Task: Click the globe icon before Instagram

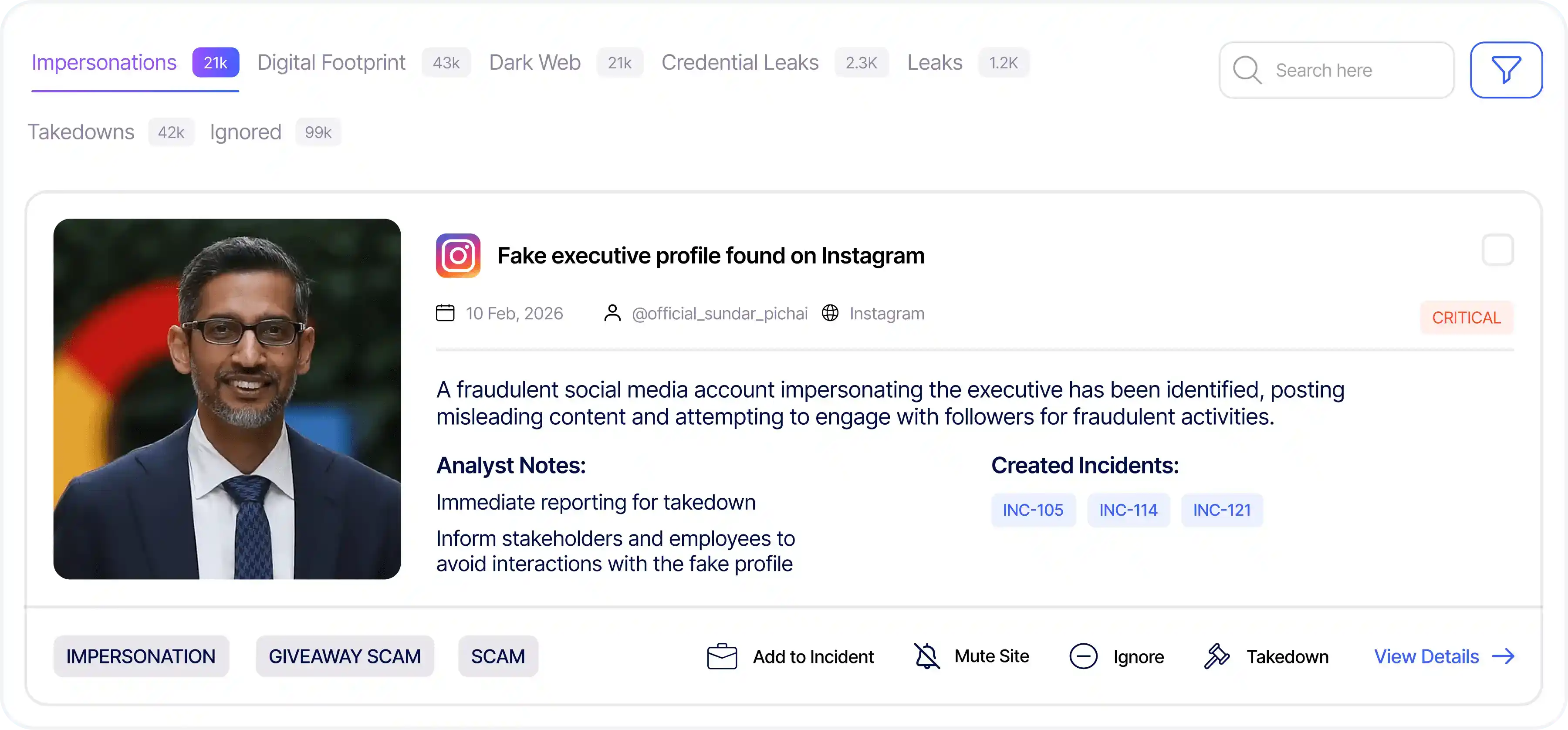Action: (x=831, y=313)
